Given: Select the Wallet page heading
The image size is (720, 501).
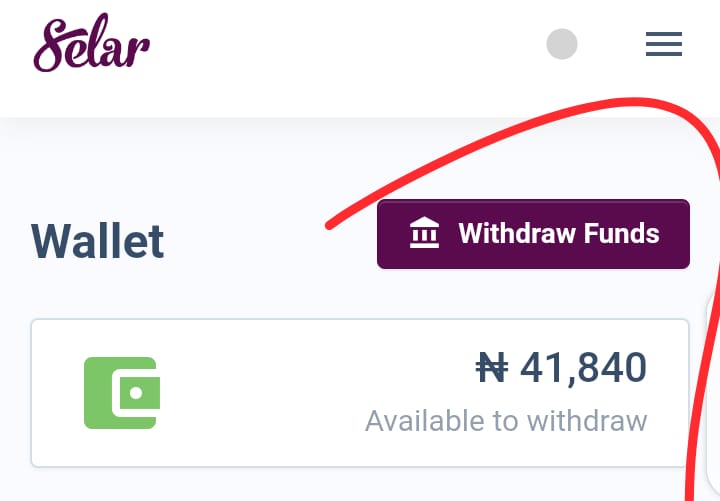Looking at the screenshot, I should pos(97,241).
